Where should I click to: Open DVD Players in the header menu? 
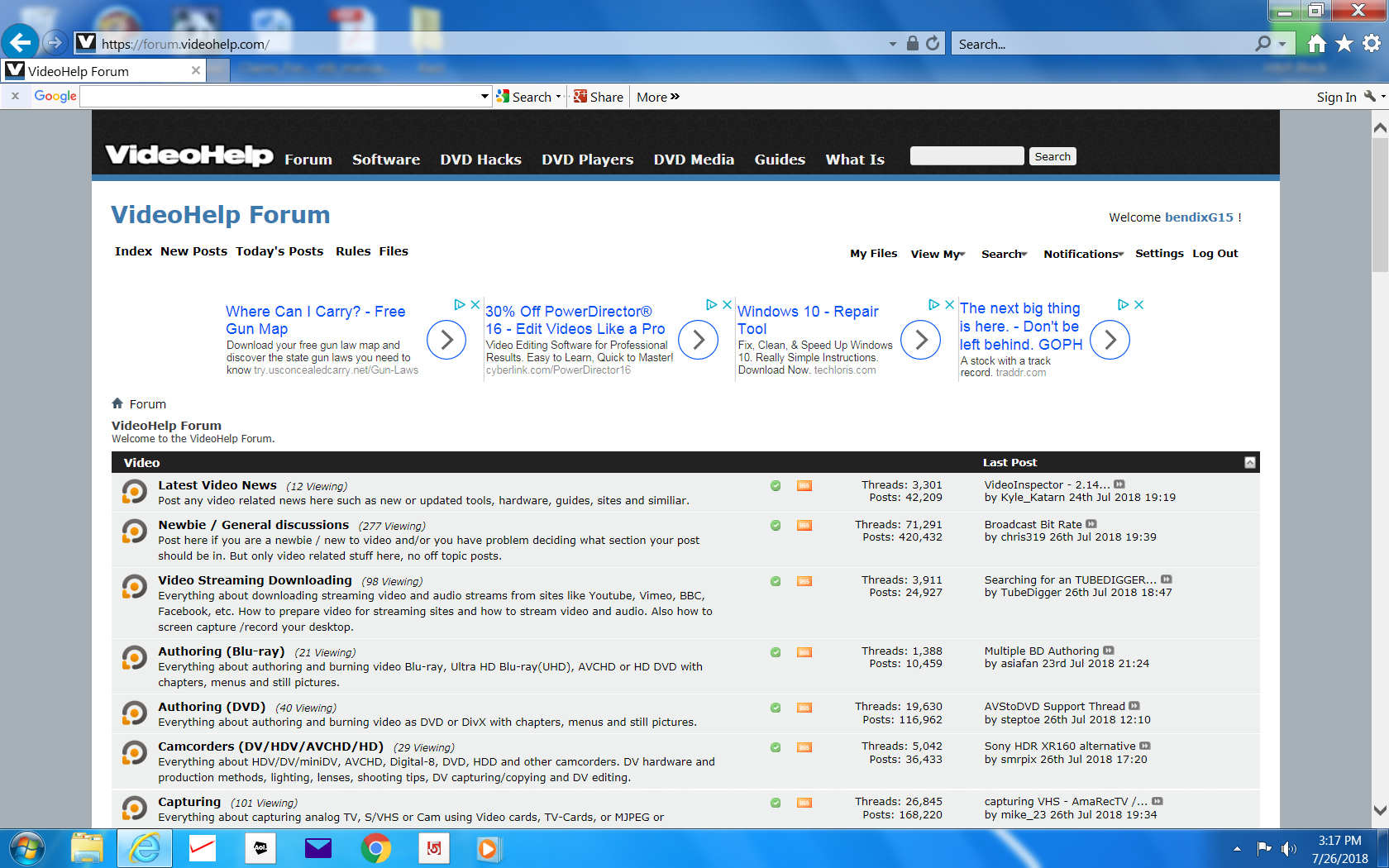(587, 160)
